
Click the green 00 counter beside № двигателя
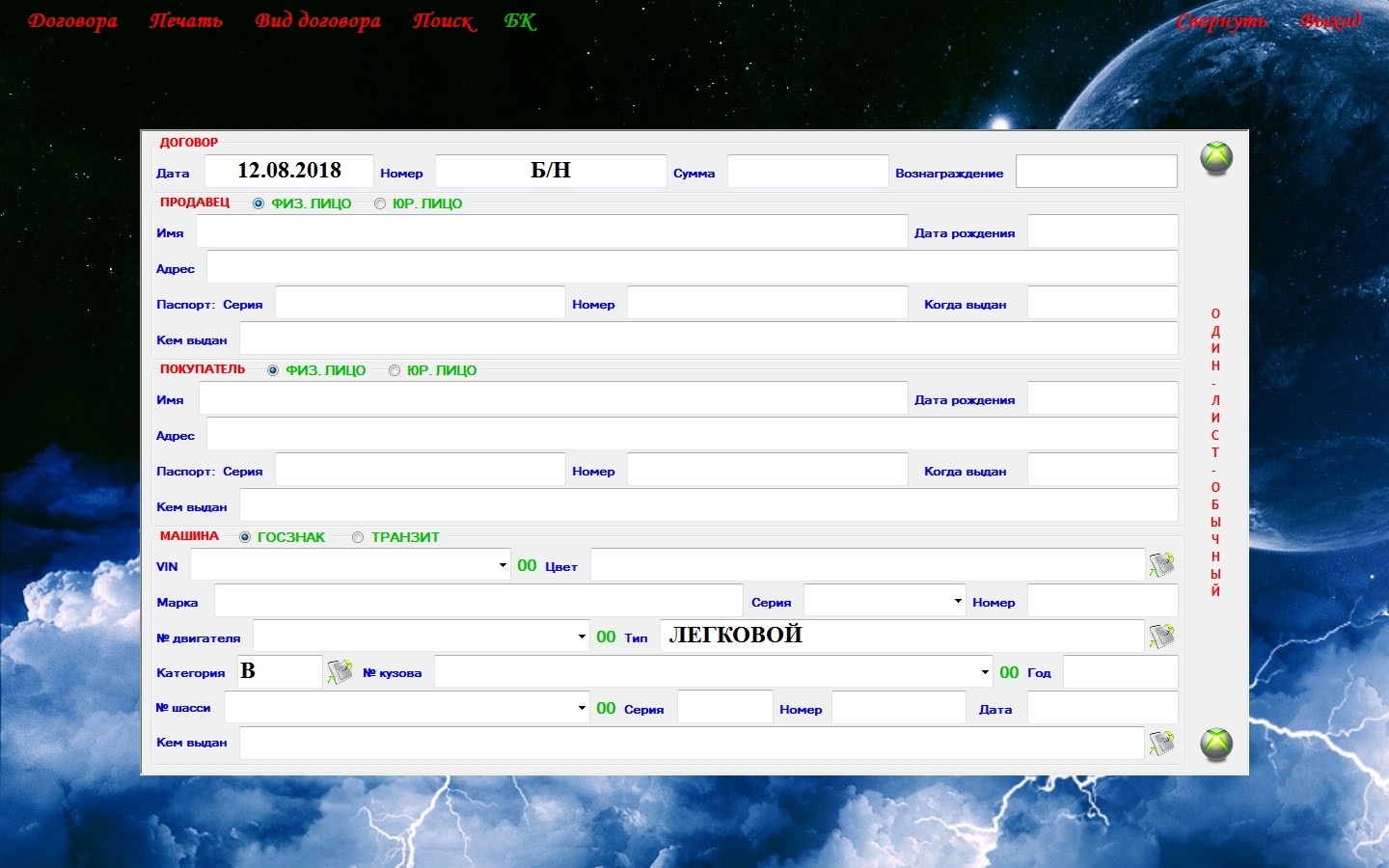pyautogui.click(x=606, y=637)
